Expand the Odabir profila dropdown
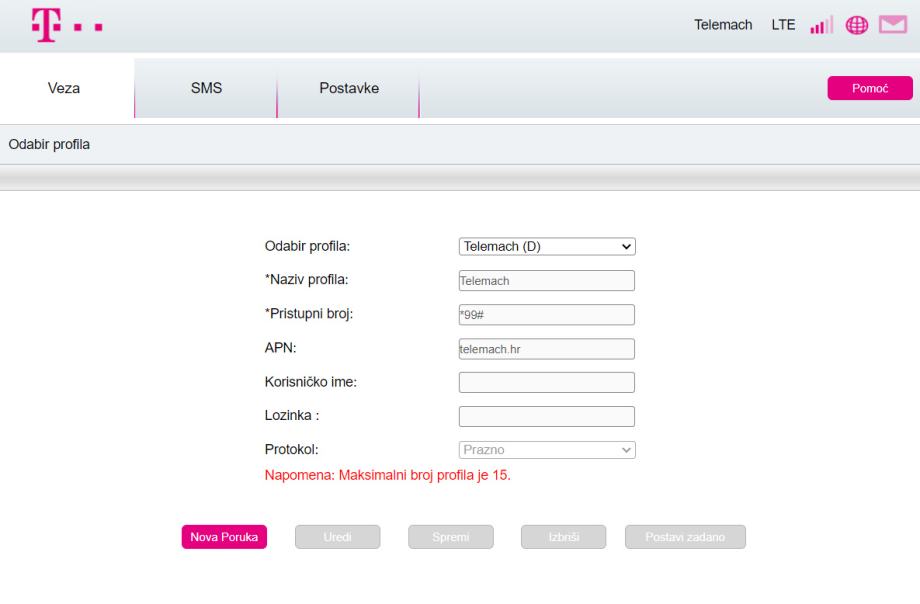The width and height of the screenshot is (920, 604). coord(547,246)
